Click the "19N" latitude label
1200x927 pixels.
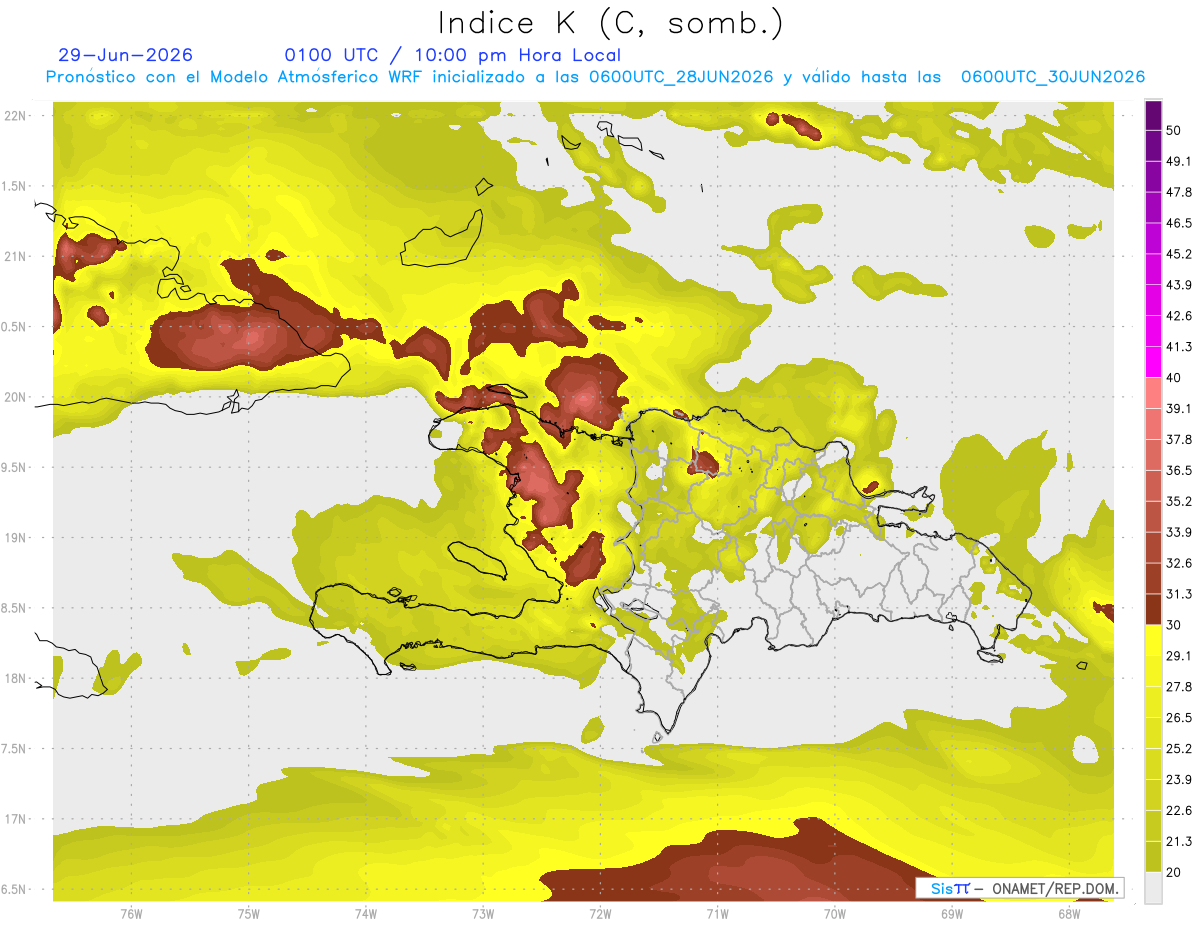tap(15, 538)
